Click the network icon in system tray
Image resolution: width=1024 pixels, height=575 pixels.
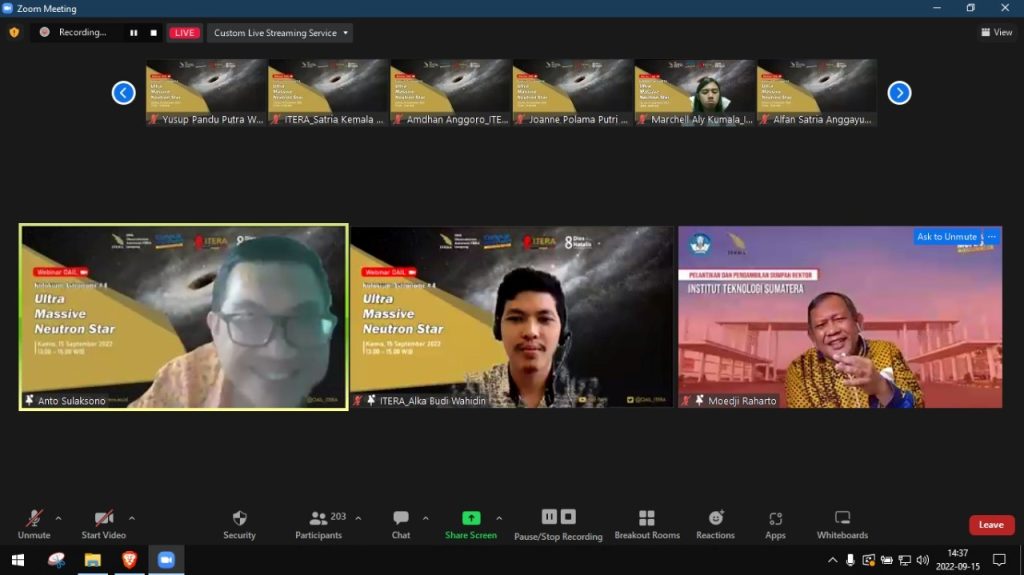904,560
